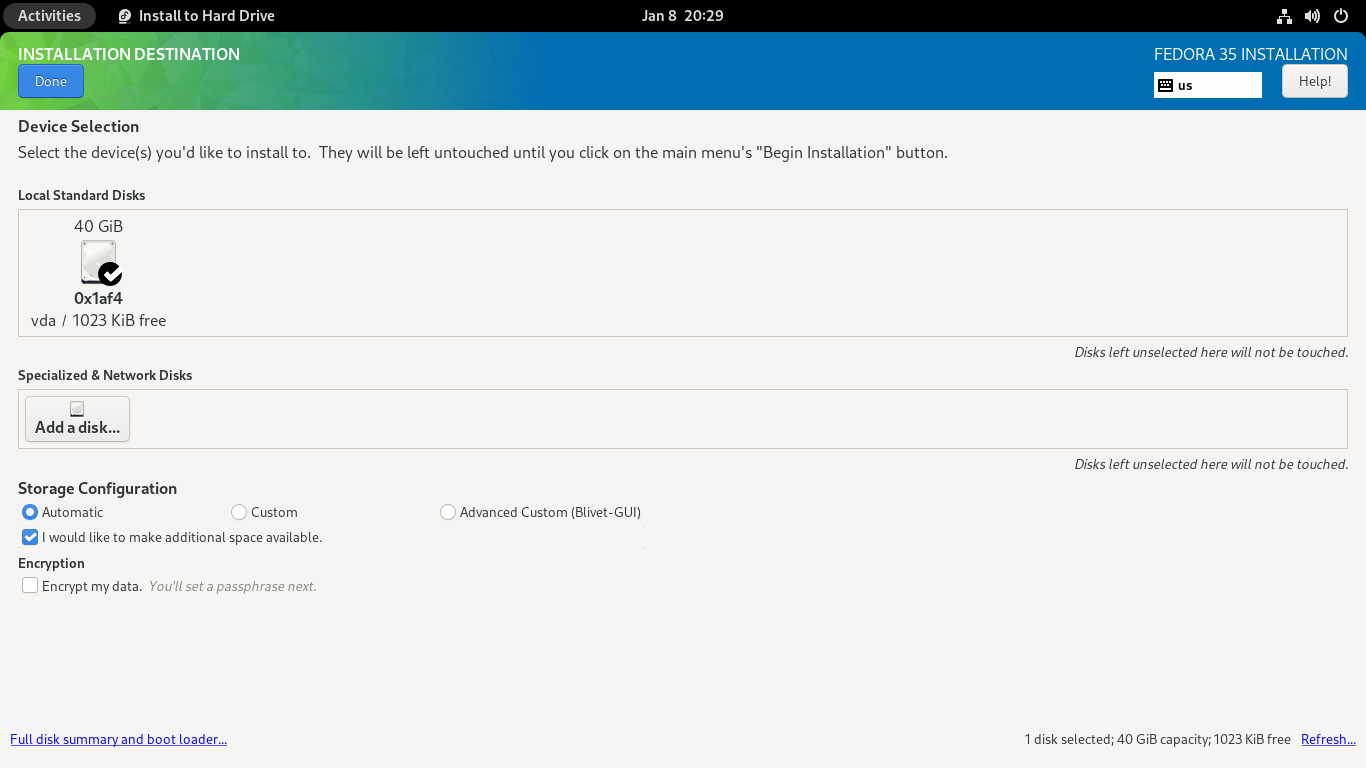The height and width of the screenshot is (768, 1366).
Task: Select the 40 GiB vda hard disk icon
Action: coord(99,262)
